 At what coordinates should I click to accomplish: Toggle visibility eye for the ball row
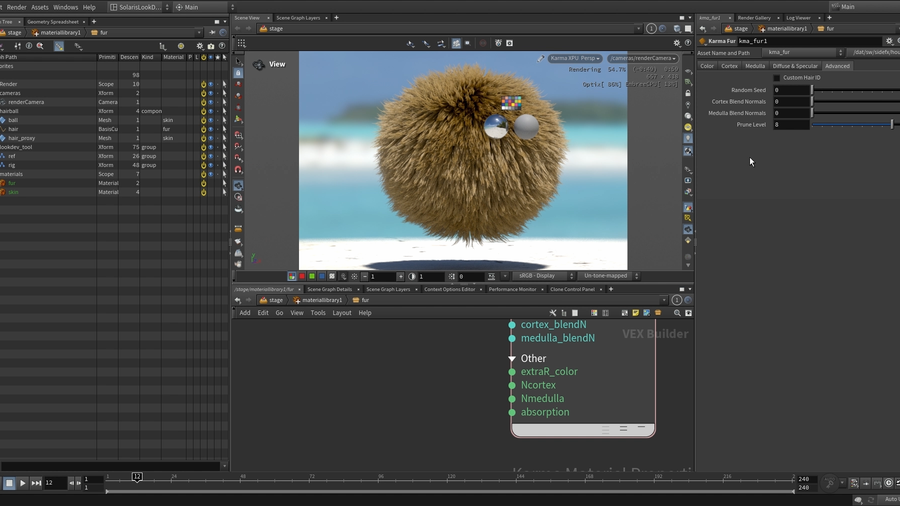(x=211, y=120)
